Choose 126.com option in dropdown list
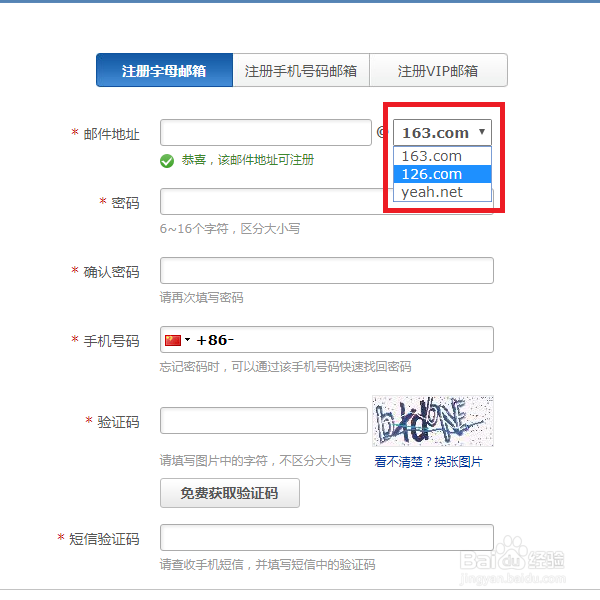The image size is (600, 600). (x=442, y=174)
